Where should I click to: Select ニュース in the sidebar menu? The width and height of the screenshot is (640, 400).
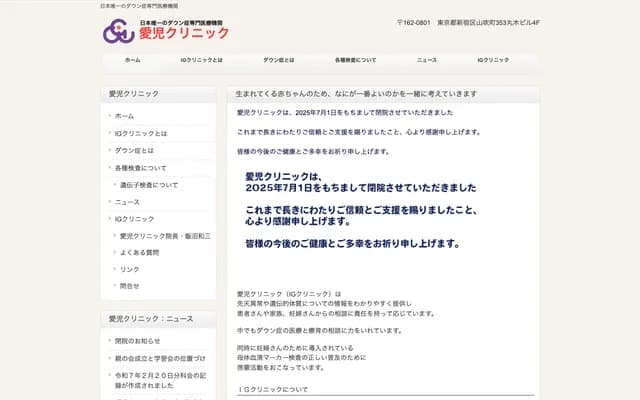coord(127,202)
